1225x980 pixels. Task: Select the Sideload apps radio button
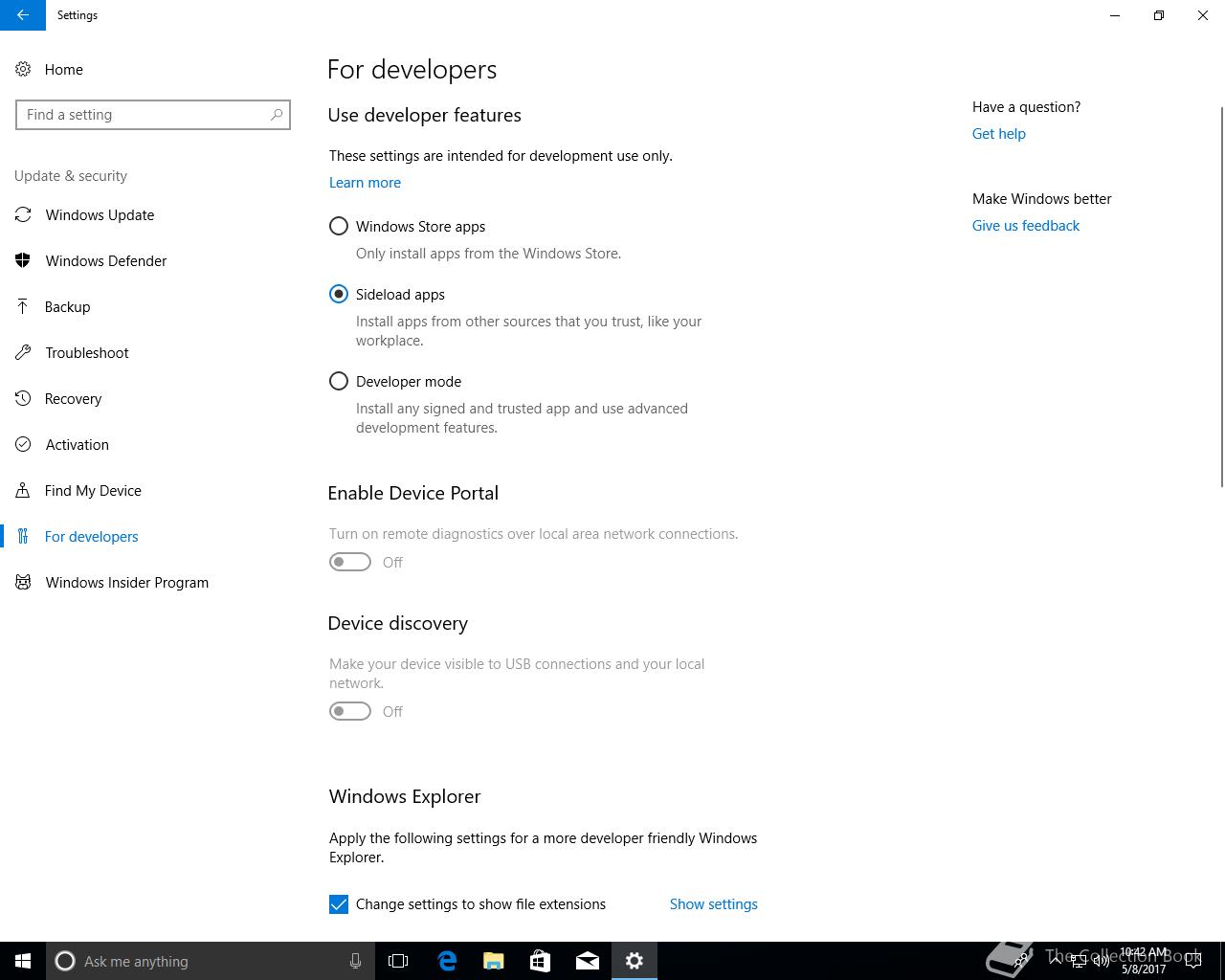pos(339,294)
